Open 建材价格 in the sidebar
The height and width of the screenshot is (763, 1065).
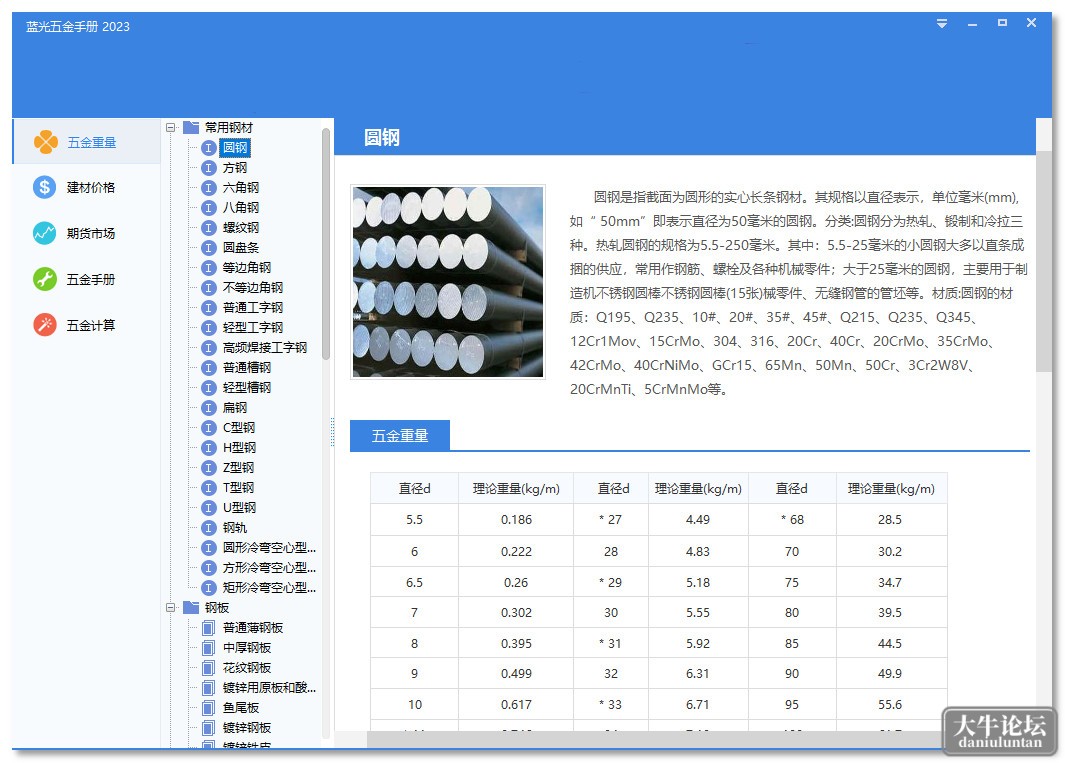[90, 188]
